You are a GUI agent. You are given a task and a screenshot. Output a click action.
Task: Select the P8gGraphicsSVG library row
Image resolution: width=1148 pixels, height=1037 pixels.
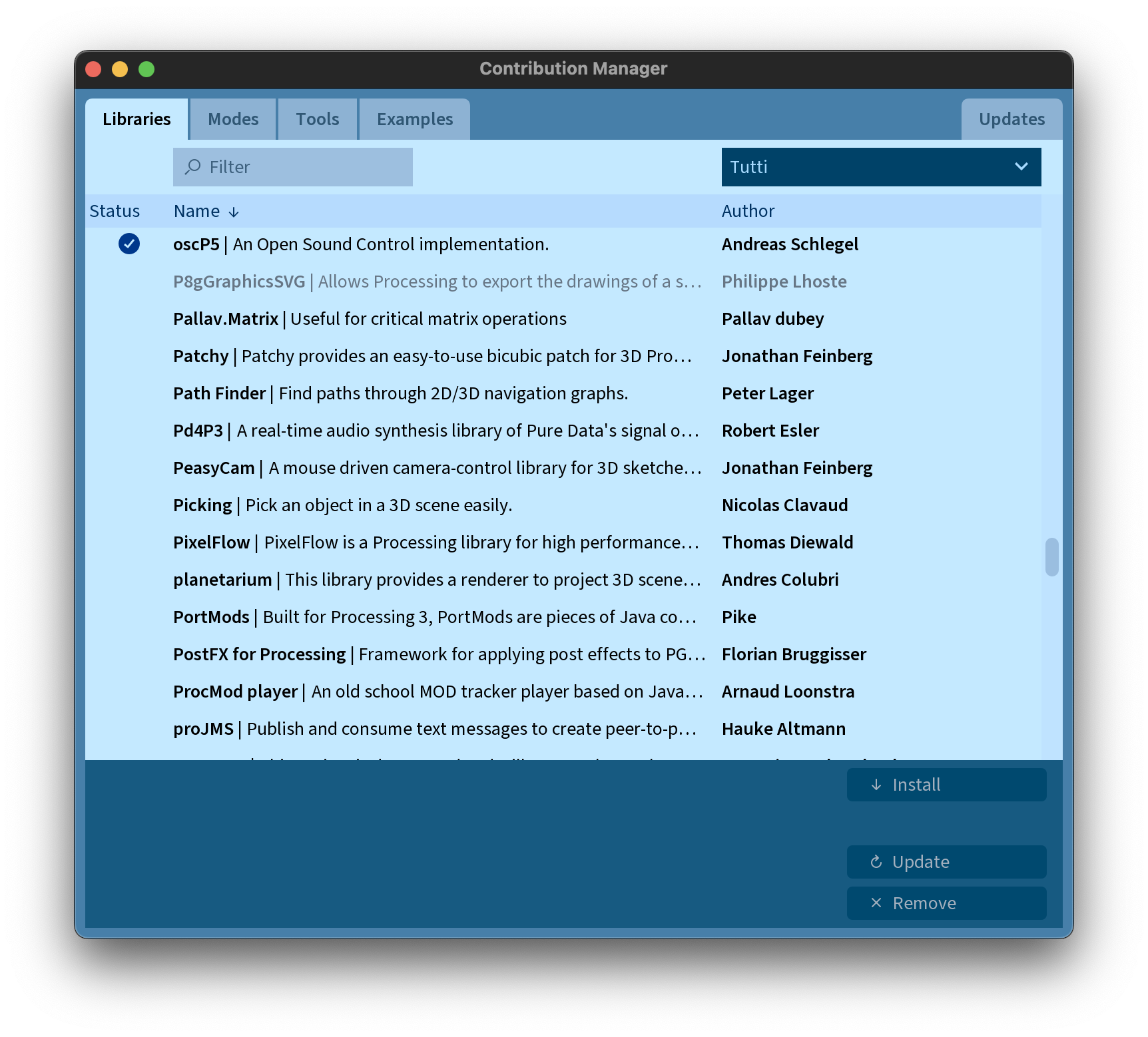[563, 282]
